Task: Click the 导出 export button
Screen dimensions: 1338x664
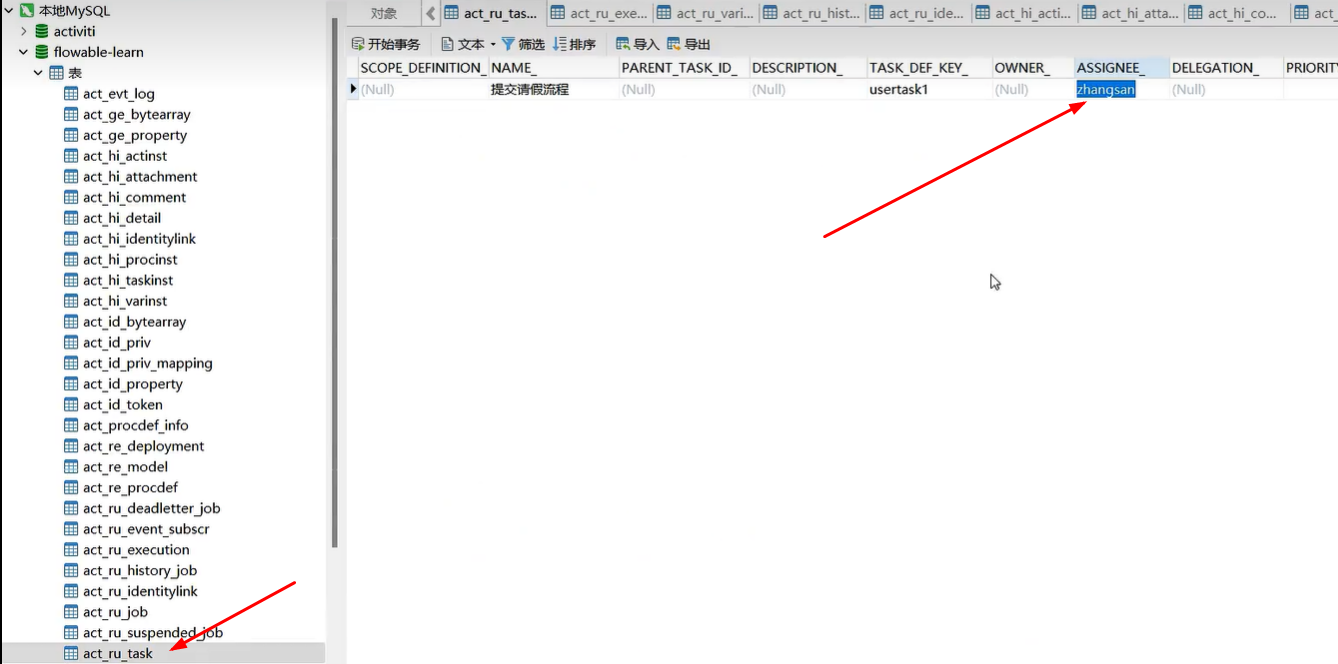Action: click(x=689, y=44)
